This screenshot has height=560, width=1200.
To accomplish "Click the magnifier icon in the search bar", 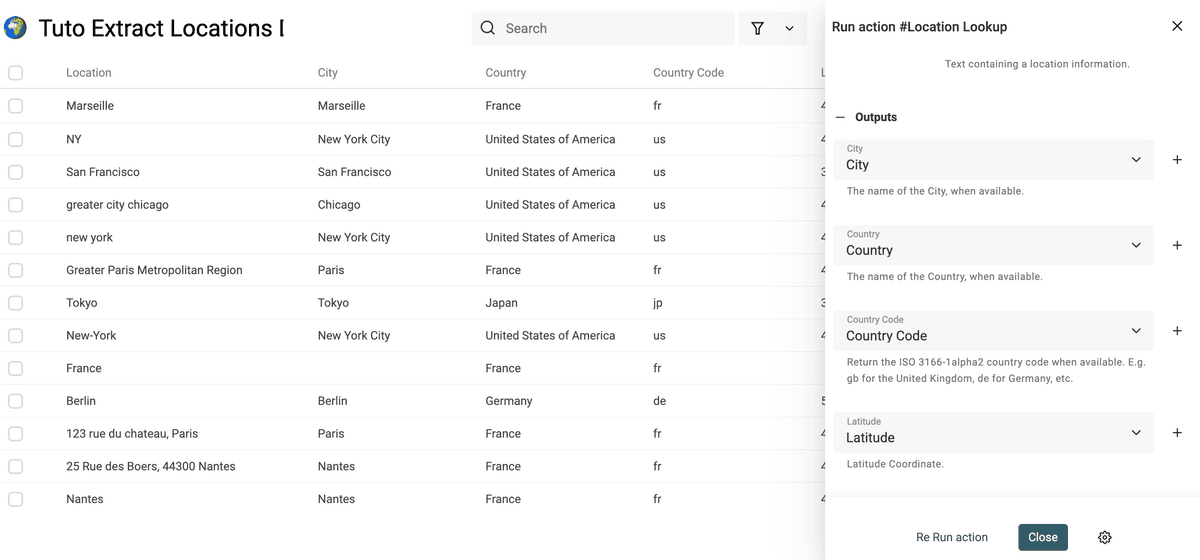I will [488, 28].
